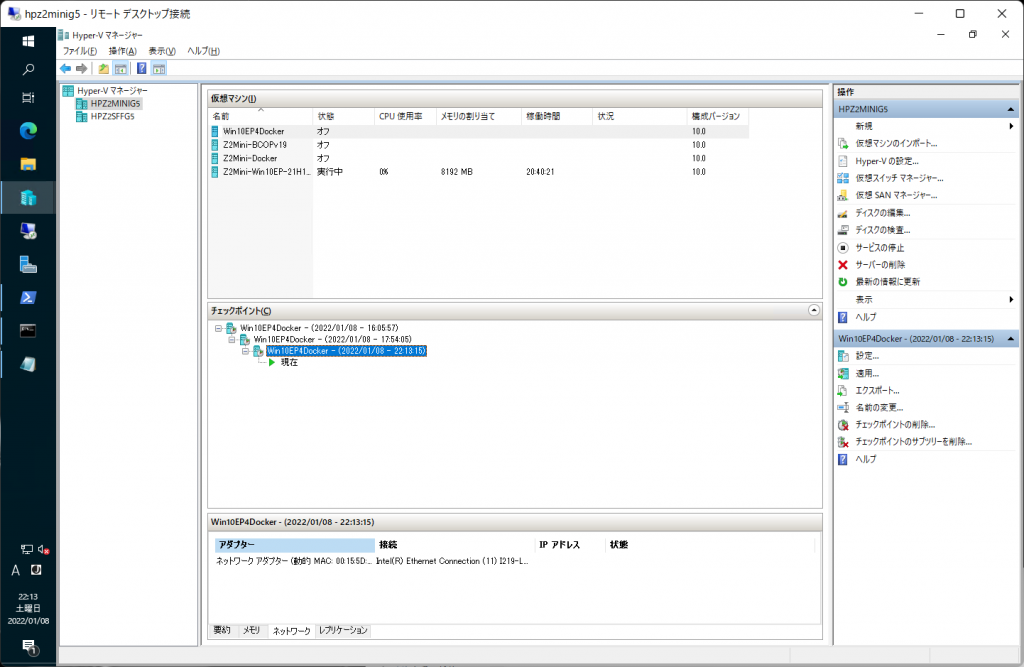Click the Back arrow toolbar icon

point(65,69)
